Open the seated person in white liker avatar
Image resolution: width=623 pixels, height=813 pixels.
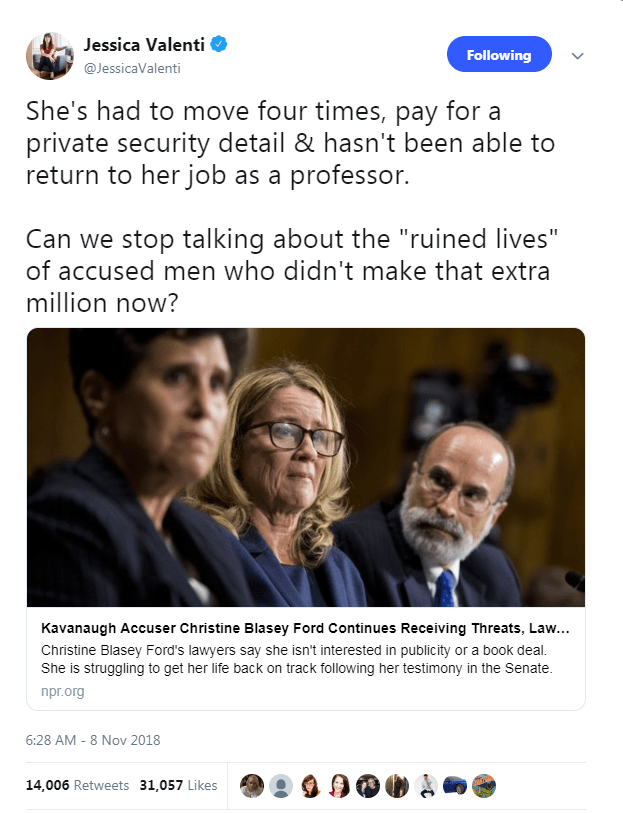tap(426, 786)
